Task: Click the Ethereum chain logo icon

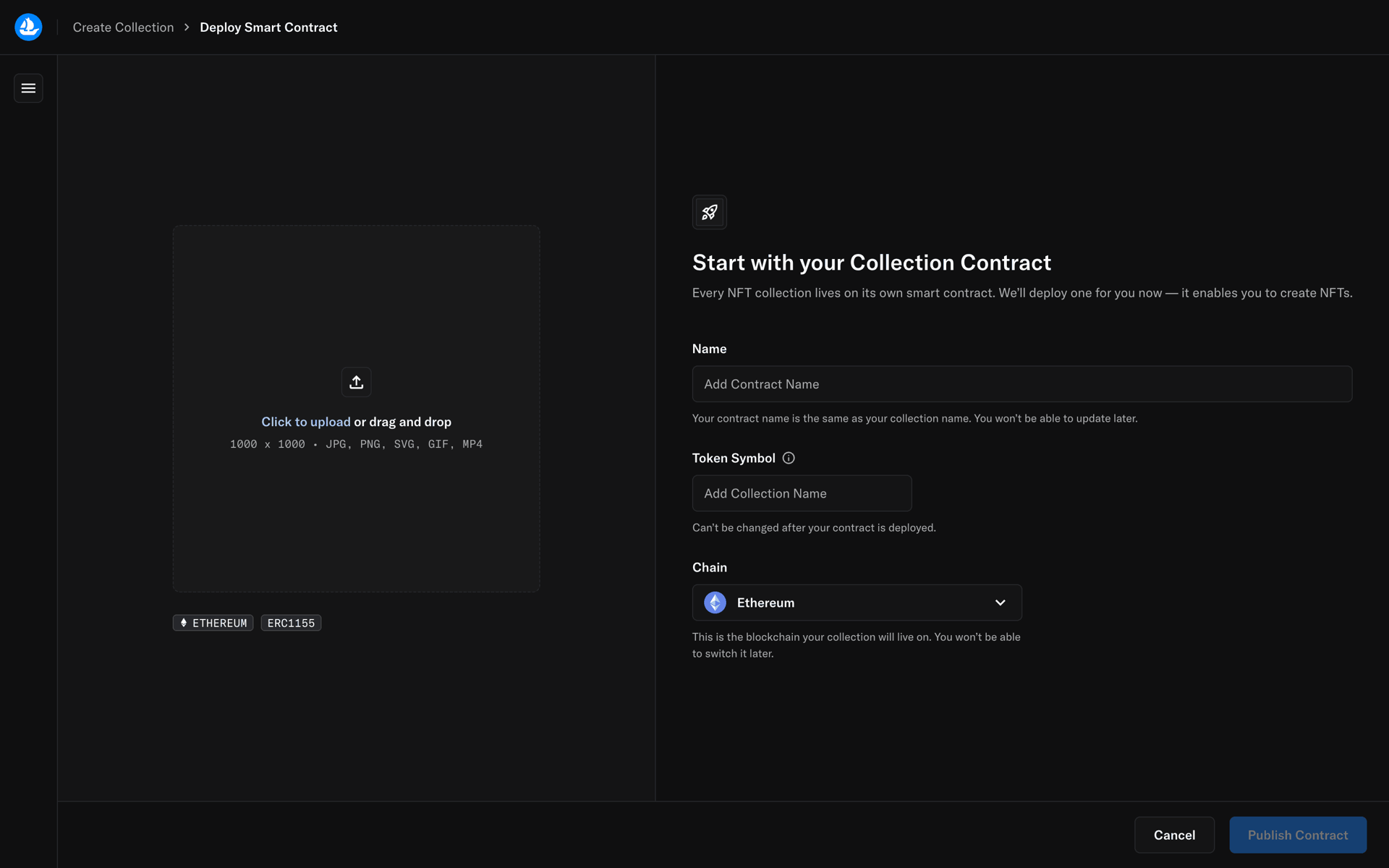Action: [715, 603]
